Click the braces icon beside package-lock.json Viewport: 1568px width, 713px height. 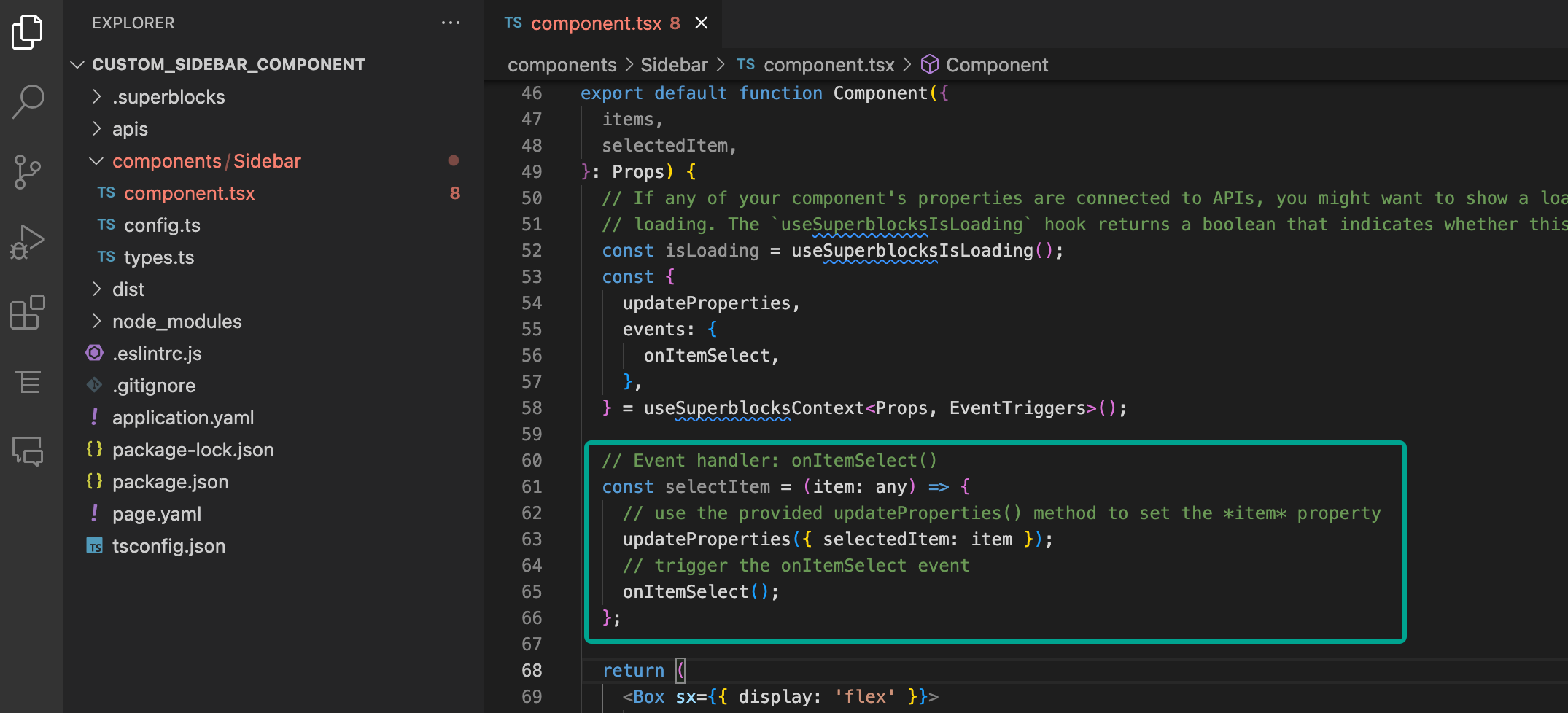point(95,449)
